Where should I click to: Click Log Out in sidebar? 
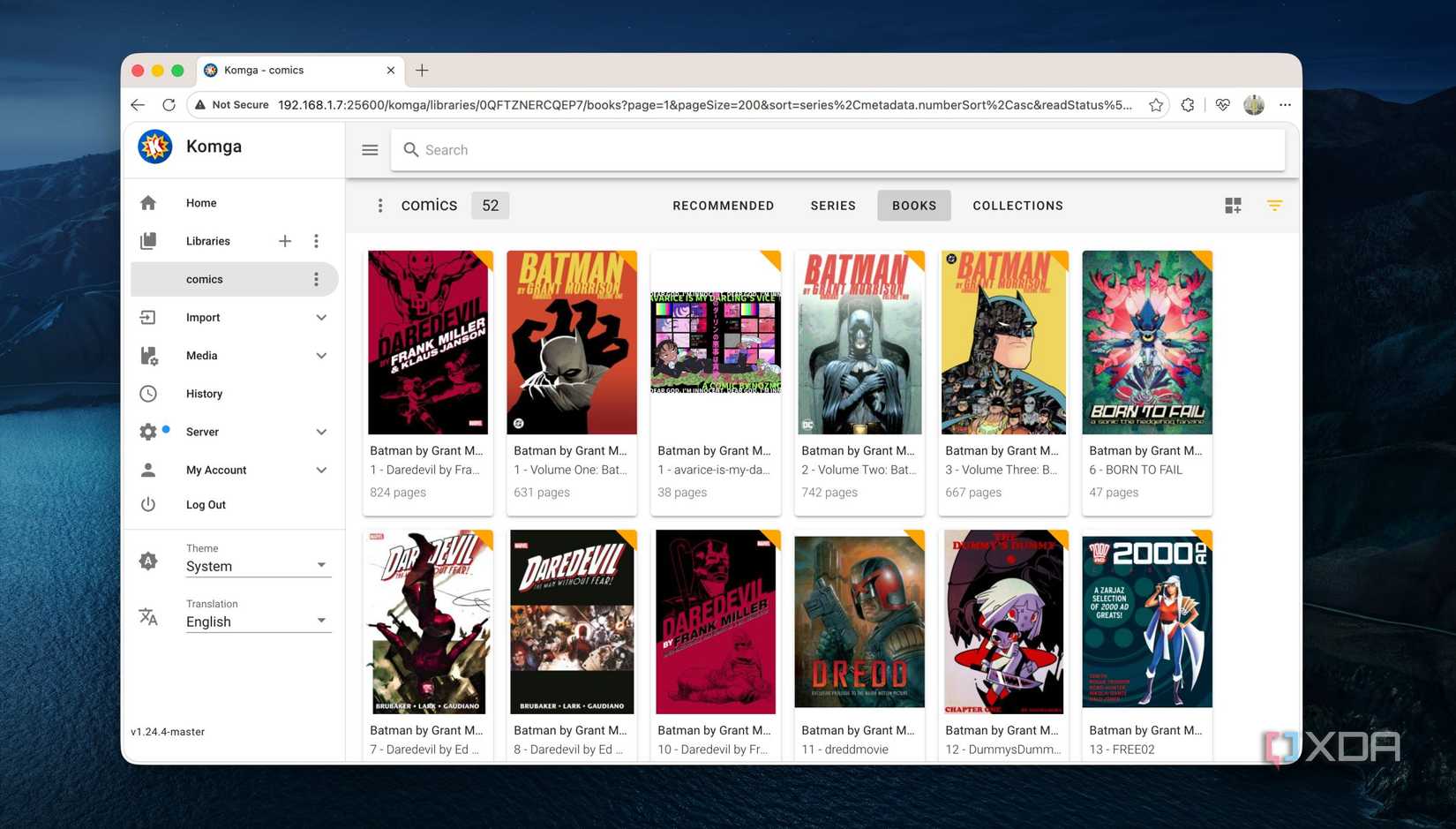click(206, 505)
